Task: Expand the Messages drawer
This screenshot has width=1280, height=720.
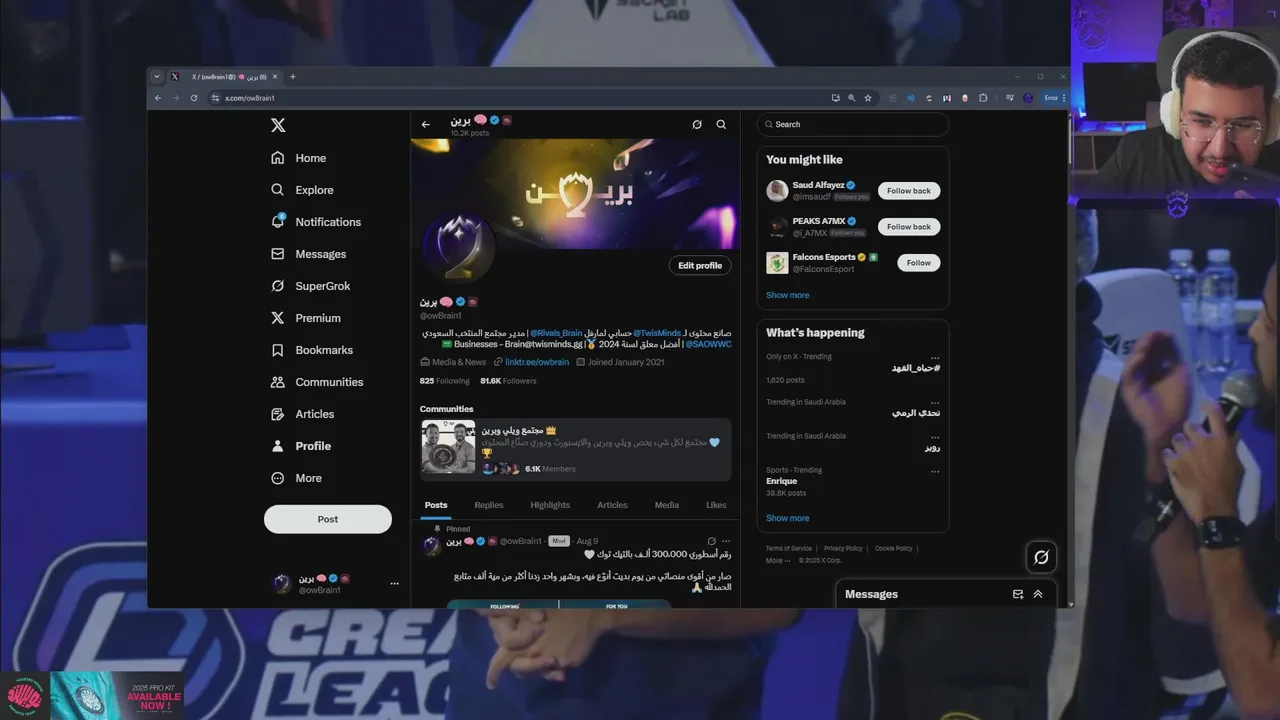Action: tap(1038, 594)
